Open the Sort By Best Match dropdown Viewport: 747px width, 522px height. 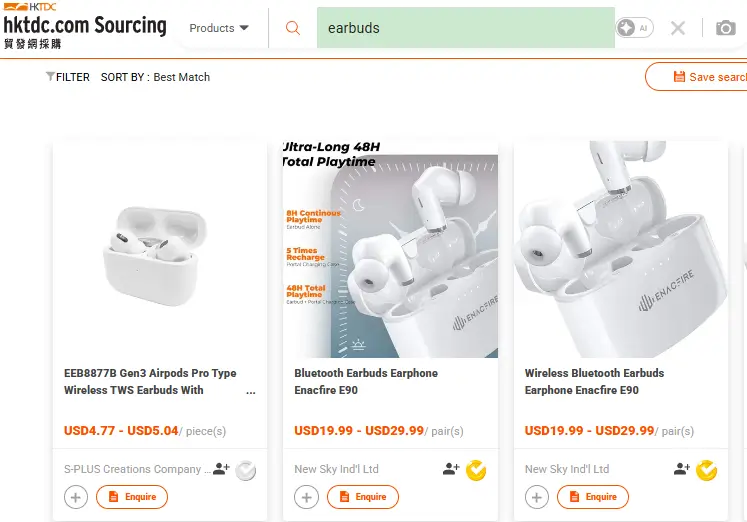coord(181,77)
